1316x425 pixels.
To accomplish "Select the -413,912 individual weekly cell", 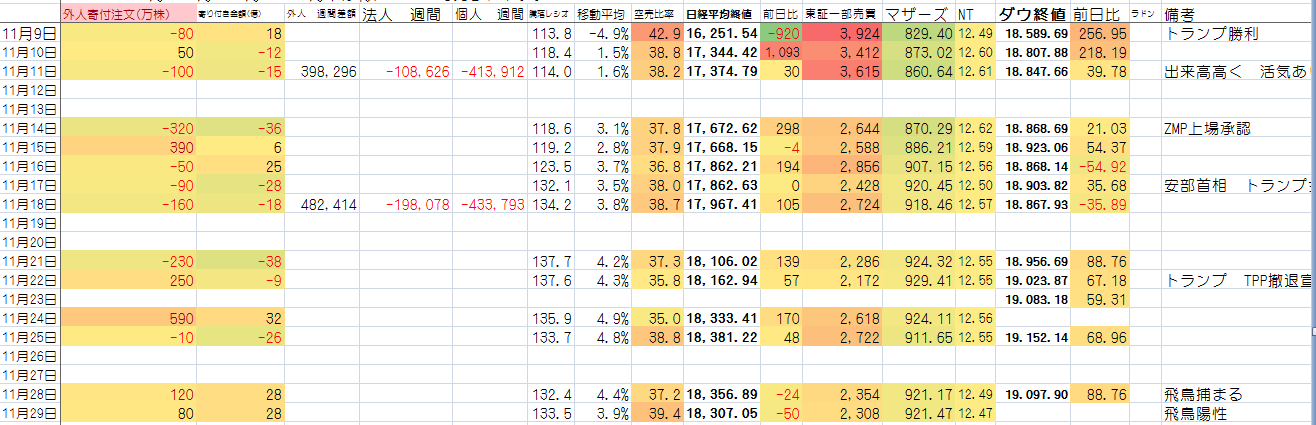I will pos(490,71).
